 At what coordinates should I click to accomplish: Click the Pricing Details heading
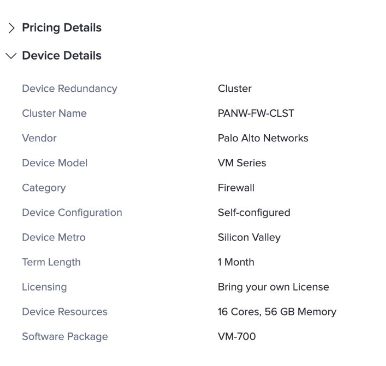(62, 28)
